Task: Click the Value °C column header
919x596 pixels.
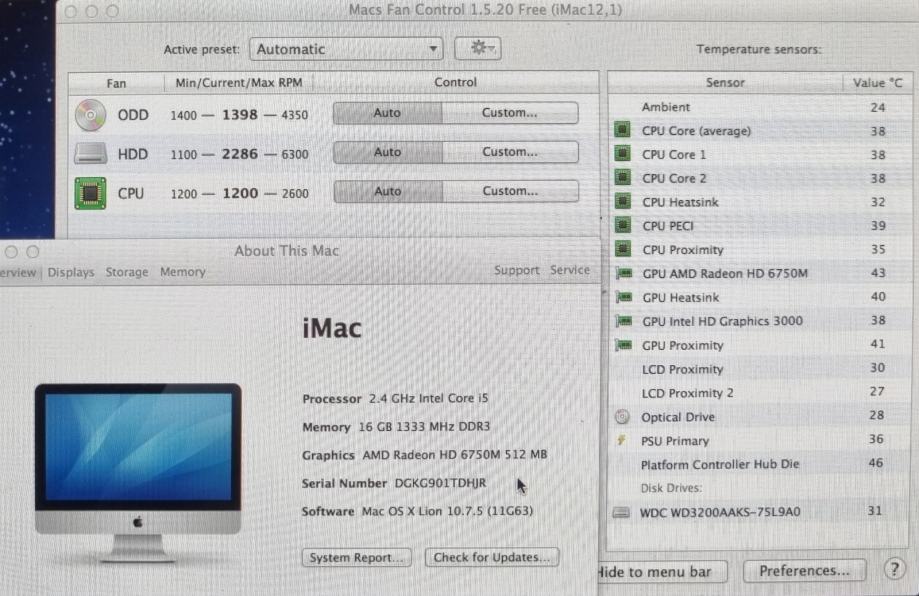Action: click(x=877, y=83)
